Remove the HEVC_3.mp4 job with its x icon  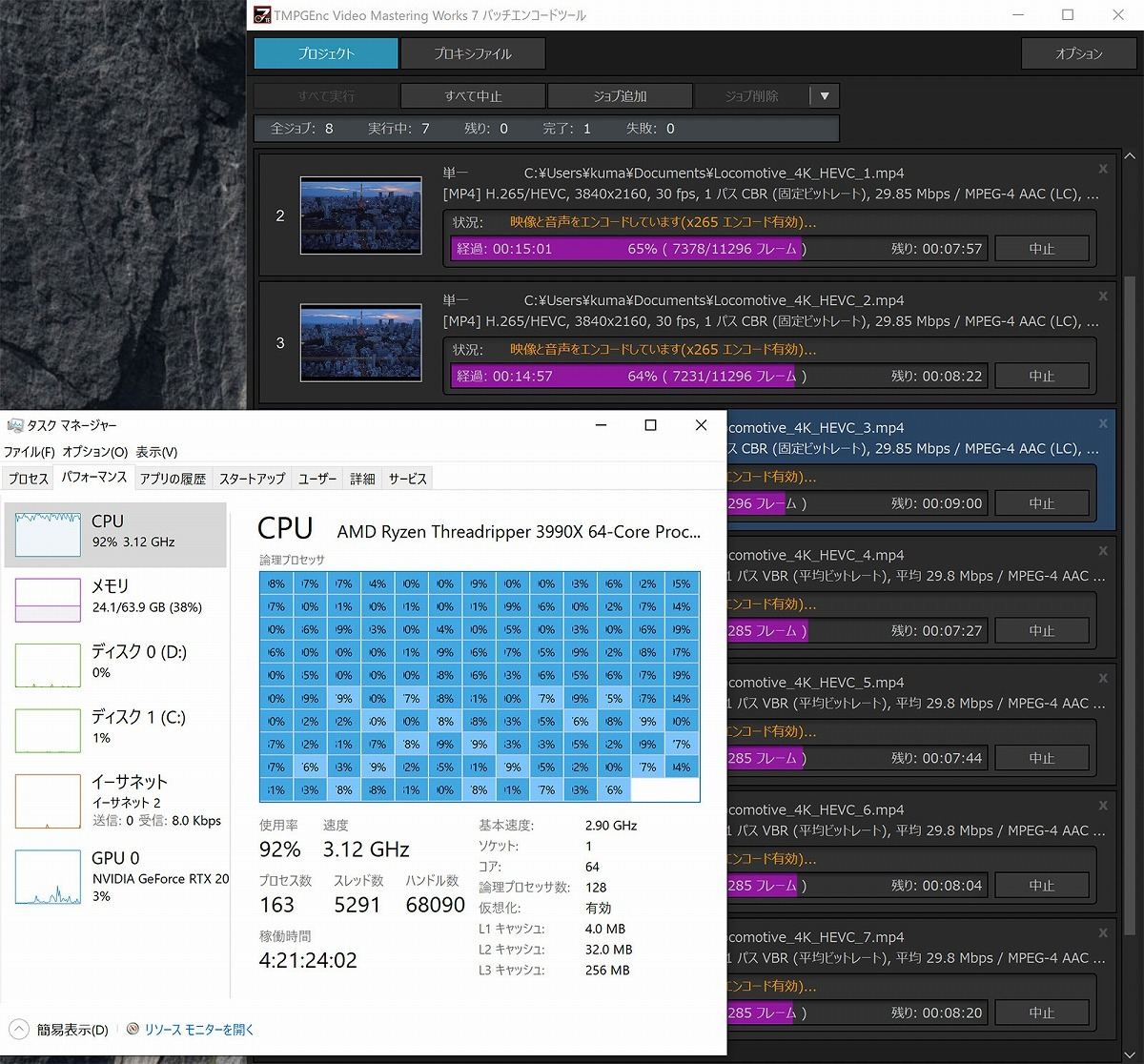click(1103, 423)
